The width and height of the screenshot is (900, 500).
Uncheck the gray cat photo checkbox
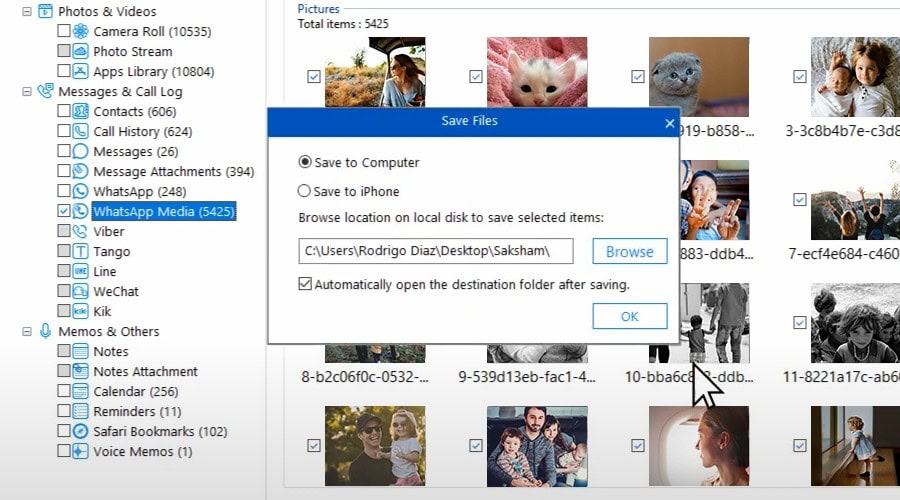637,76
